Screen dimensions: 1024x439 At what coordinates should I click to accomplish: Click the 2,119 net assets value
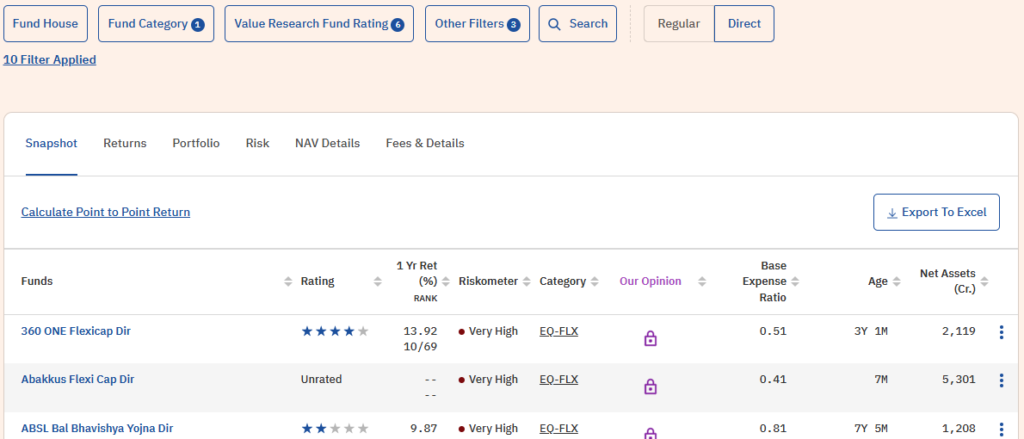pyautogui.click(x=959, y=331)
